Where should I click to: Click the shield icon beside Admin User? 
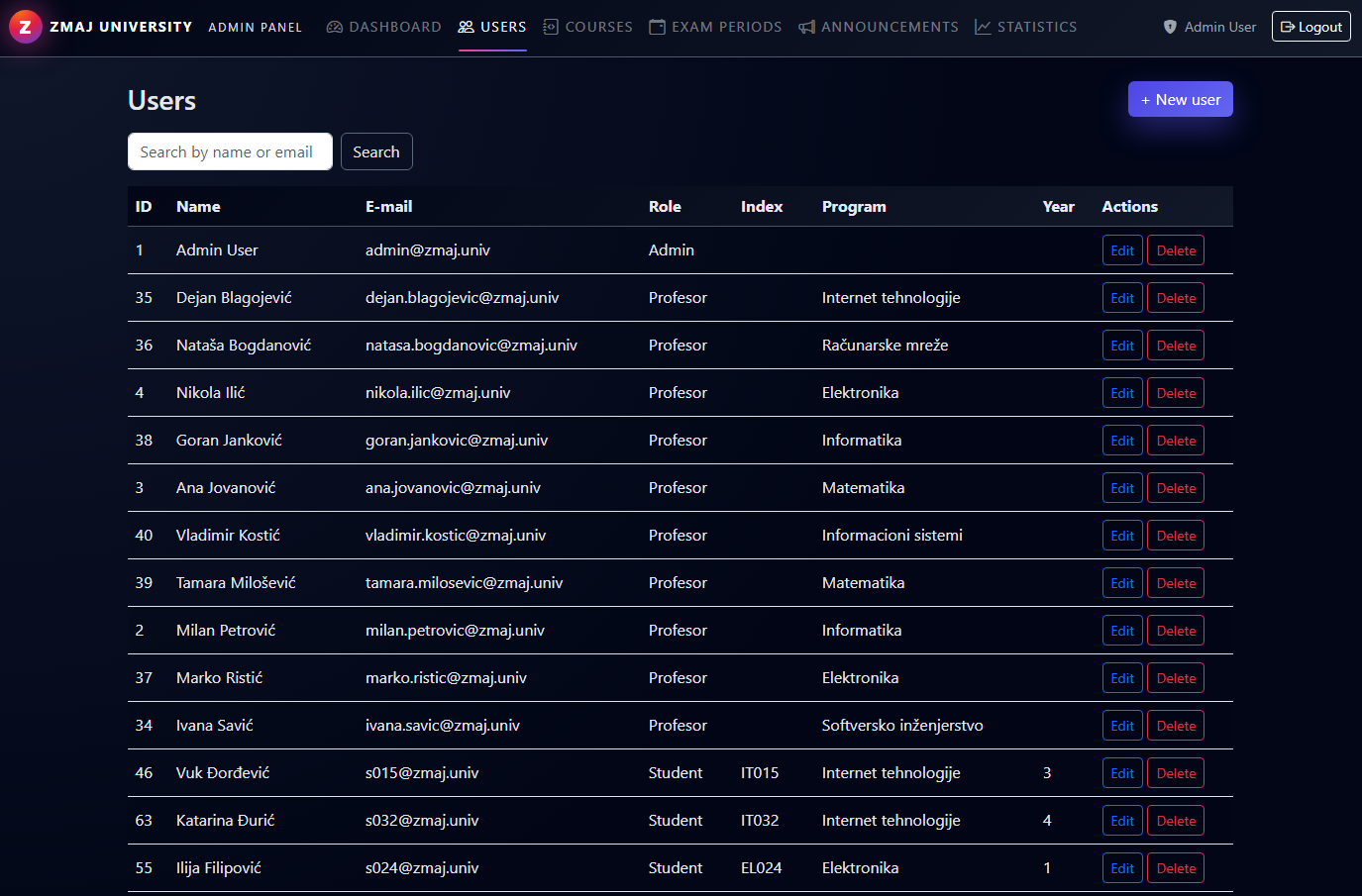(x=1170, y=27)
